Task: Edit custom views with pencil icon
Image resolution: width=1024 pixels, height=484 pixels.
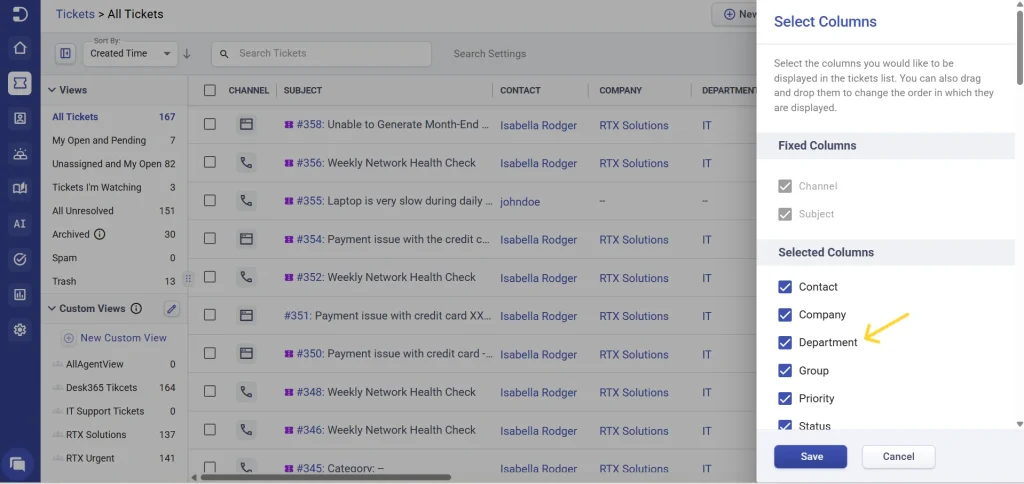Action: tap(171, 309)
